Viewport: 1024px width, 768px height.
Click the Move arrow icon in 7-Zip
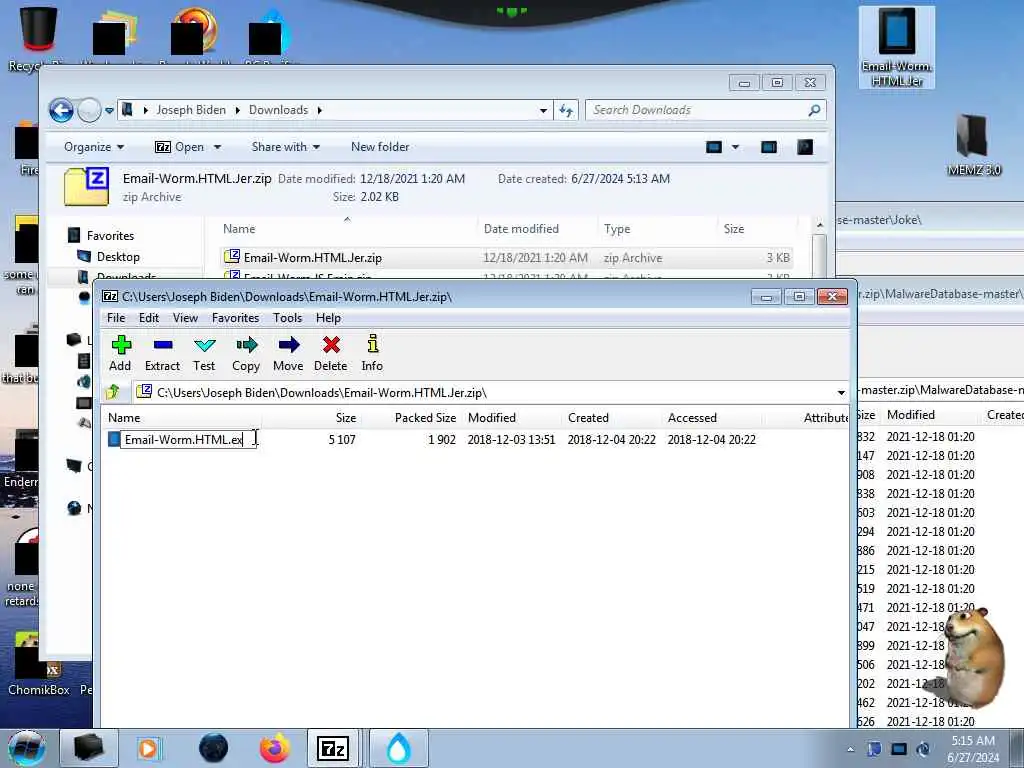click(288, 353)
